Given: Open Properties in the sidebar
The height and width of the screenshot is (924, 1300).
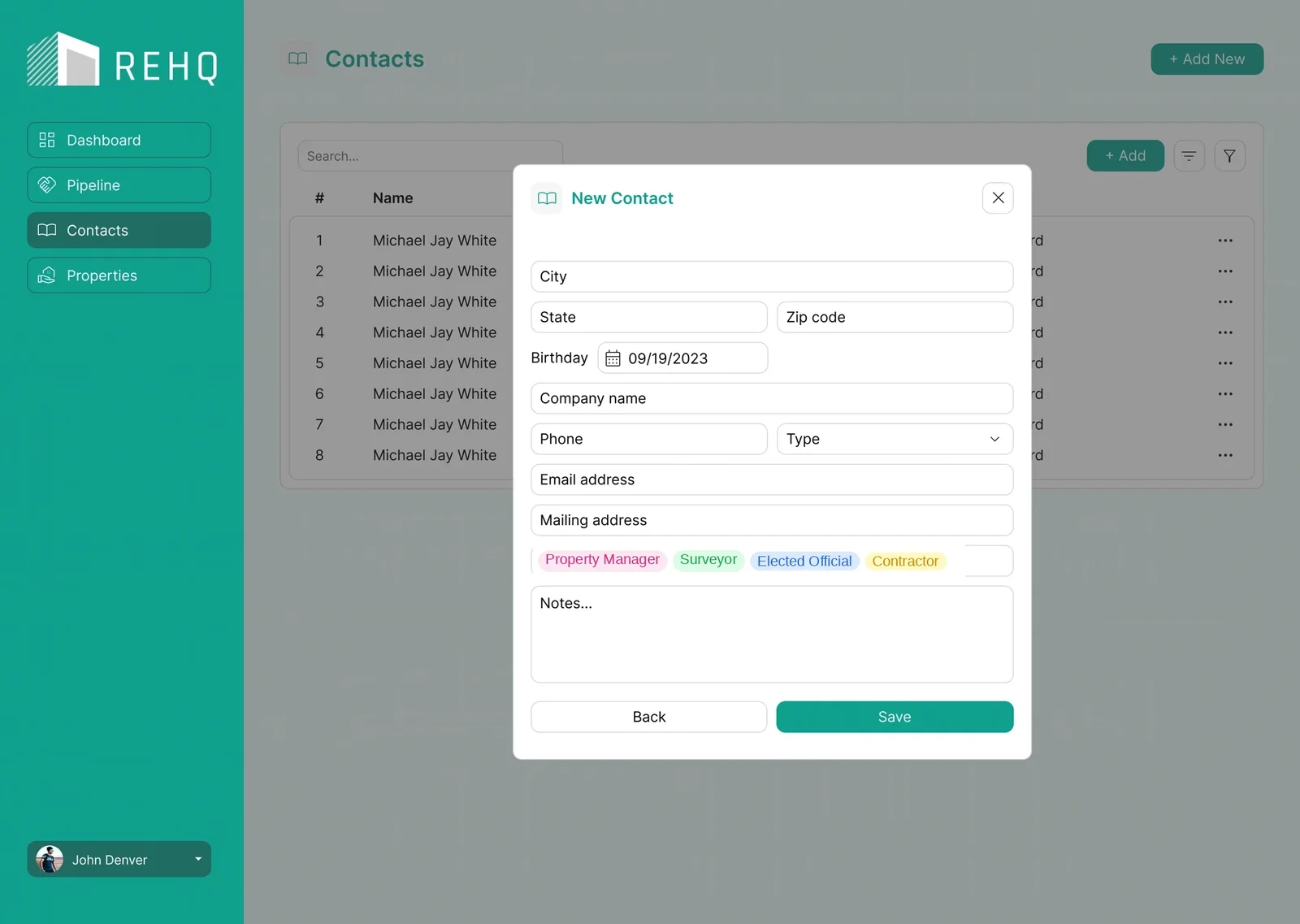Looking at the screenshot, I should point(119,275).
